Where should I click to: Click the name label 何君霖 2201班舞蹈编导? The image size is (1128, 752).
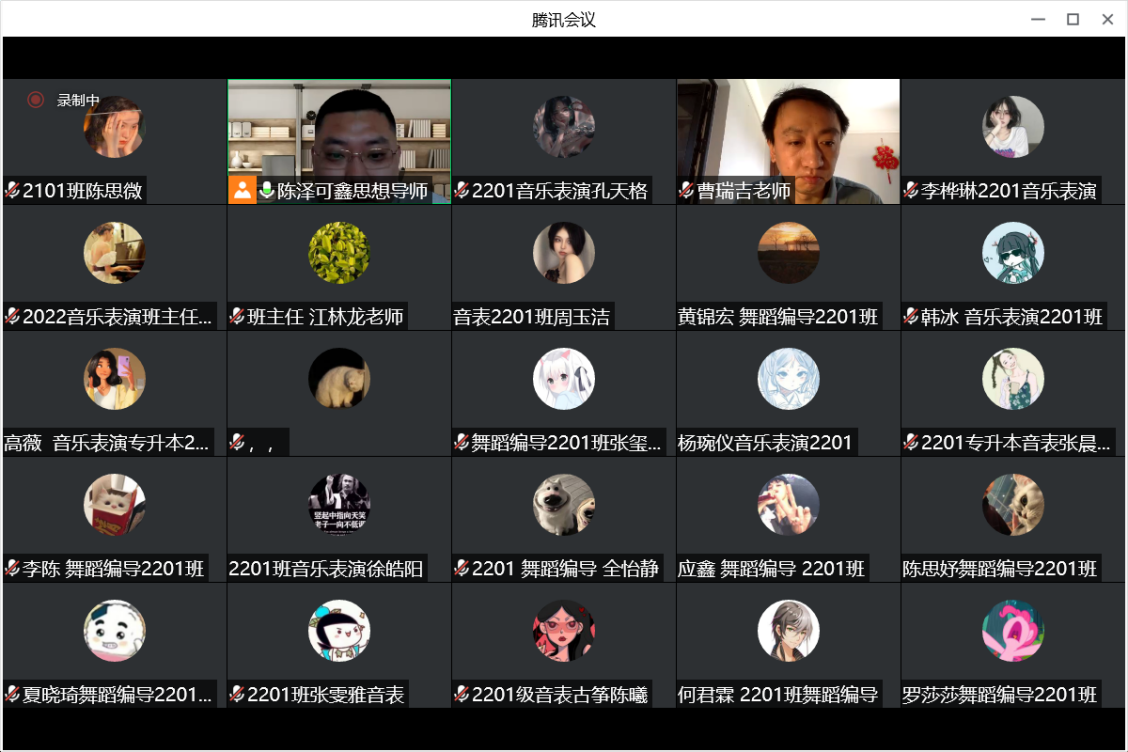(778, 695)
